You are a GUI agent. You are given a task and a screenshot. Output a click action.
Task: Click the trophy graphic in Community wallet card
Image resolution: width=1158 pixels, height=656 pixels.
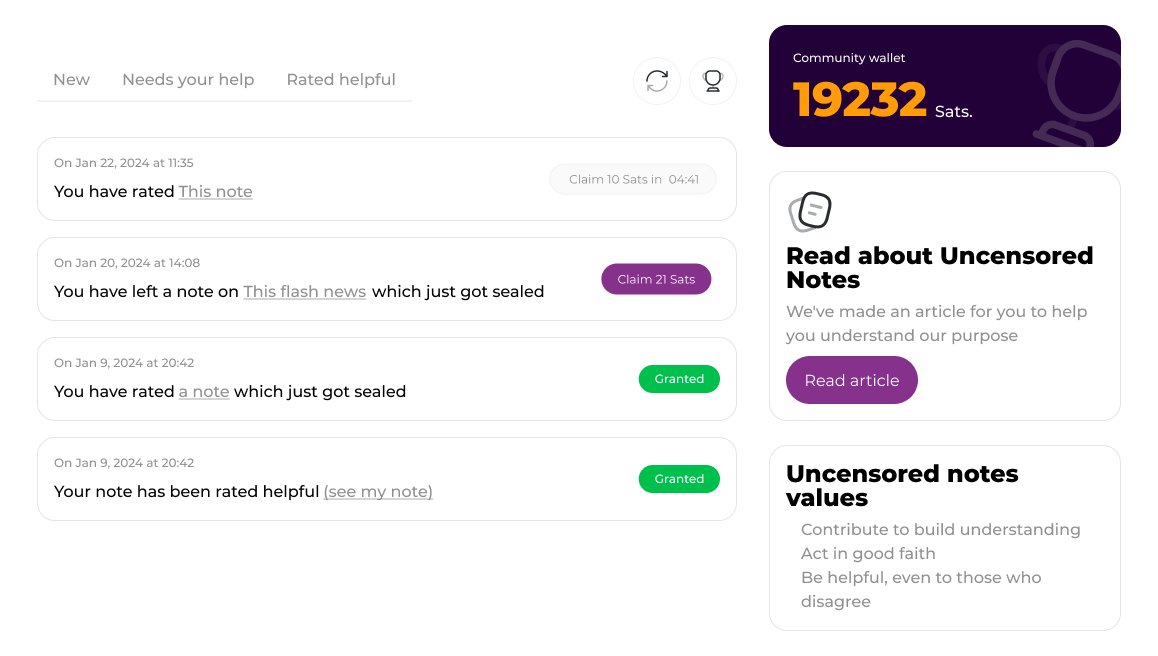(x=1075, y=92)
